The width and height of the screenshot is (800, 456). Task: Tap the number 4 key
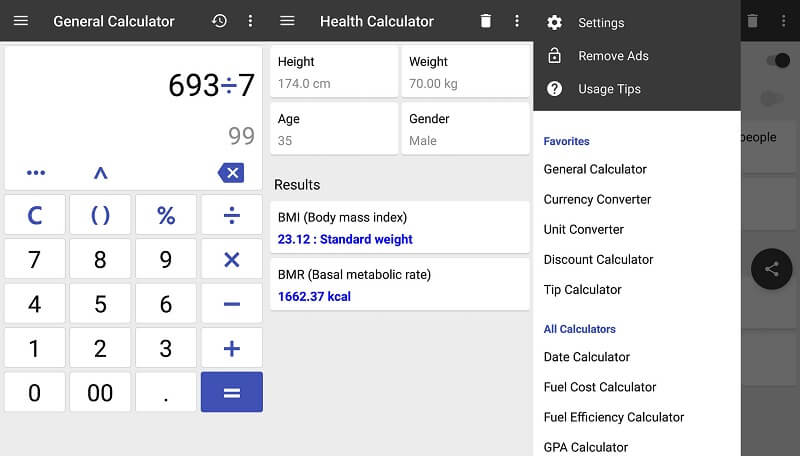click(35, 304)
